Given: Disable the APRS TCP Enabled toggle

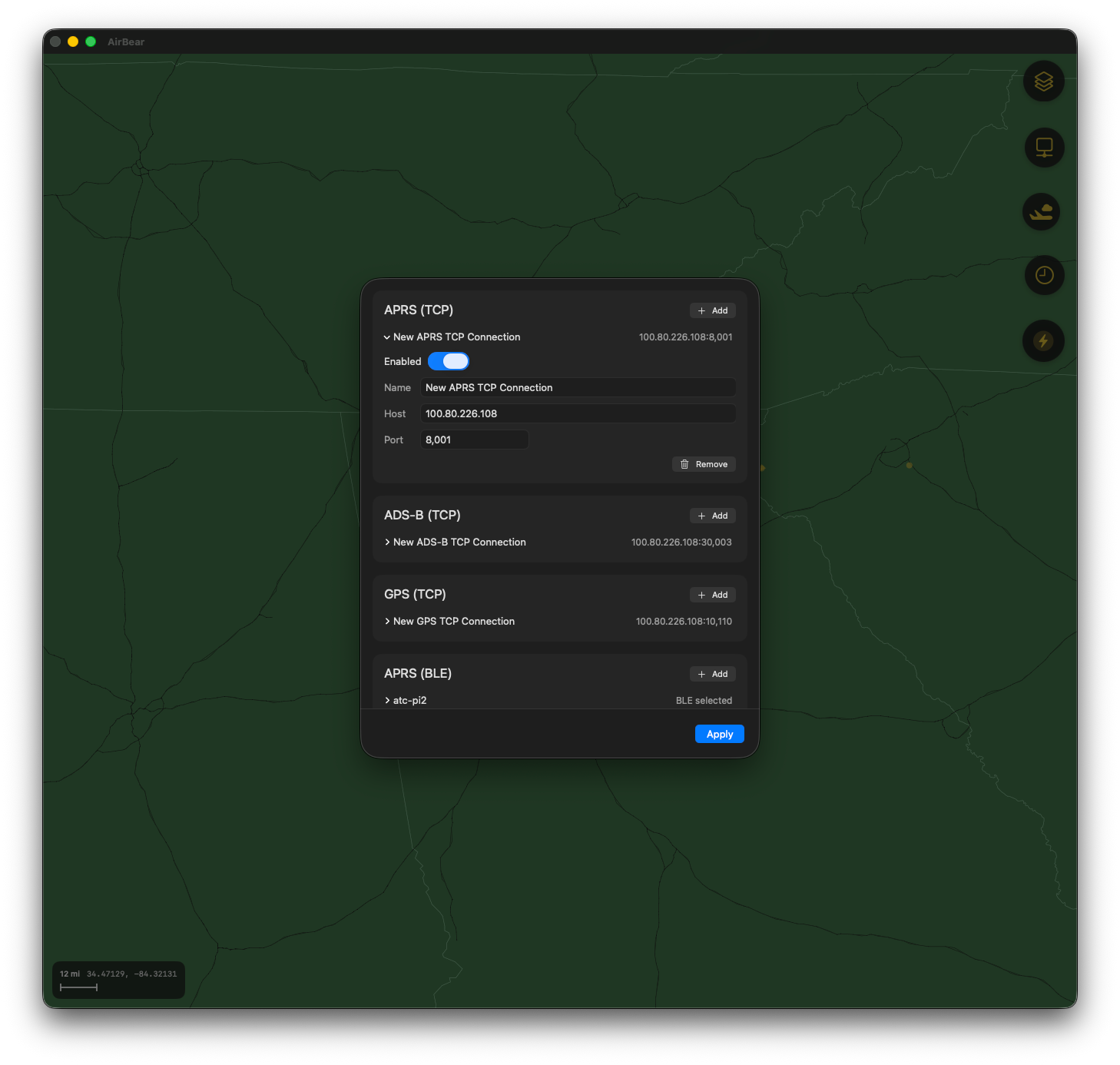Looking at the screenshot, I should [x=449, y=361].
